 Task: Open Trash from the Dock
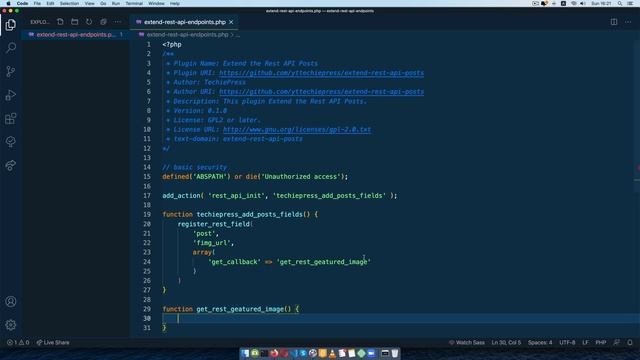point(395,353)
